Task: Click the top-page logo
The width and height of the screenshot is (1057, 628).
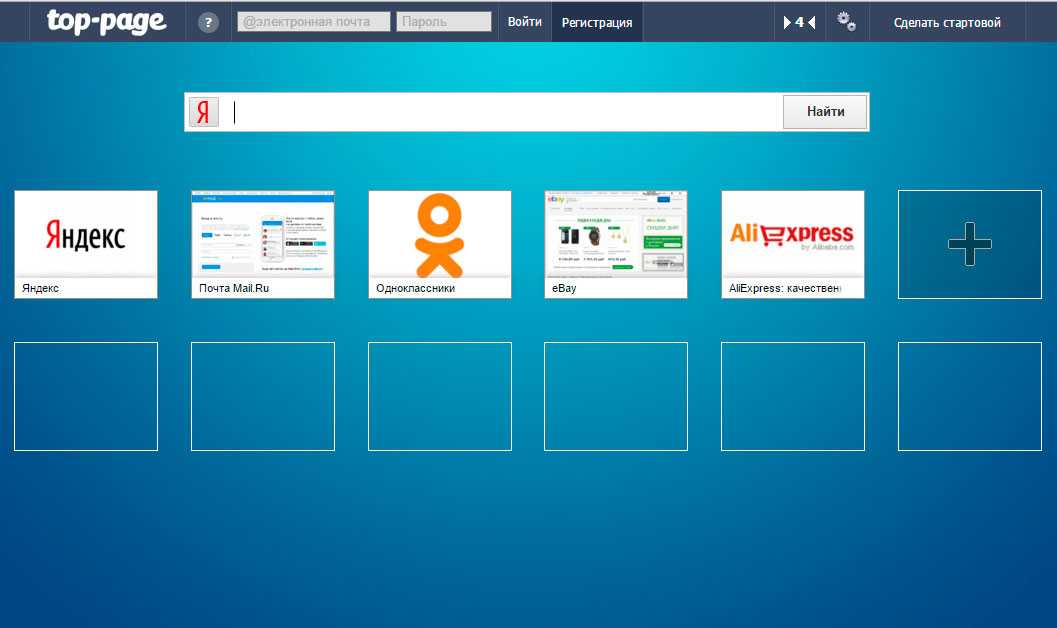Action: pos(106,21)
